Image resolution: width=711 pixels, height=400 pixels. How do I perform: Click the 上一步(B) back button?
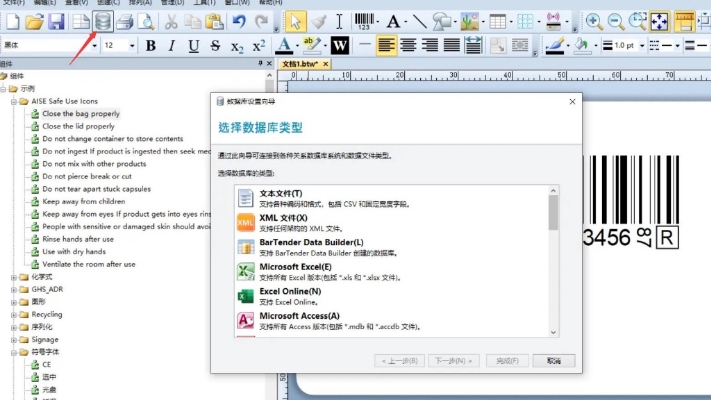(399, 361)
